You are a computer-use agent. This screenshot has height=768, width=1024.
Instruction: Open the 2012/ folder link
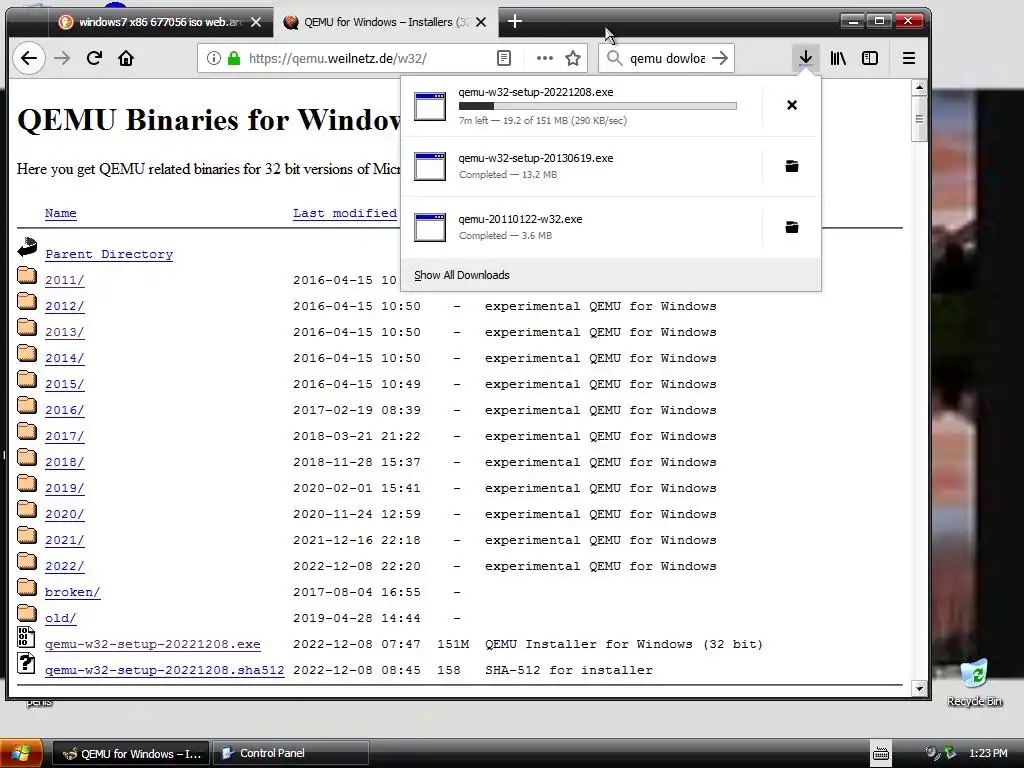(x=65, y=306)
